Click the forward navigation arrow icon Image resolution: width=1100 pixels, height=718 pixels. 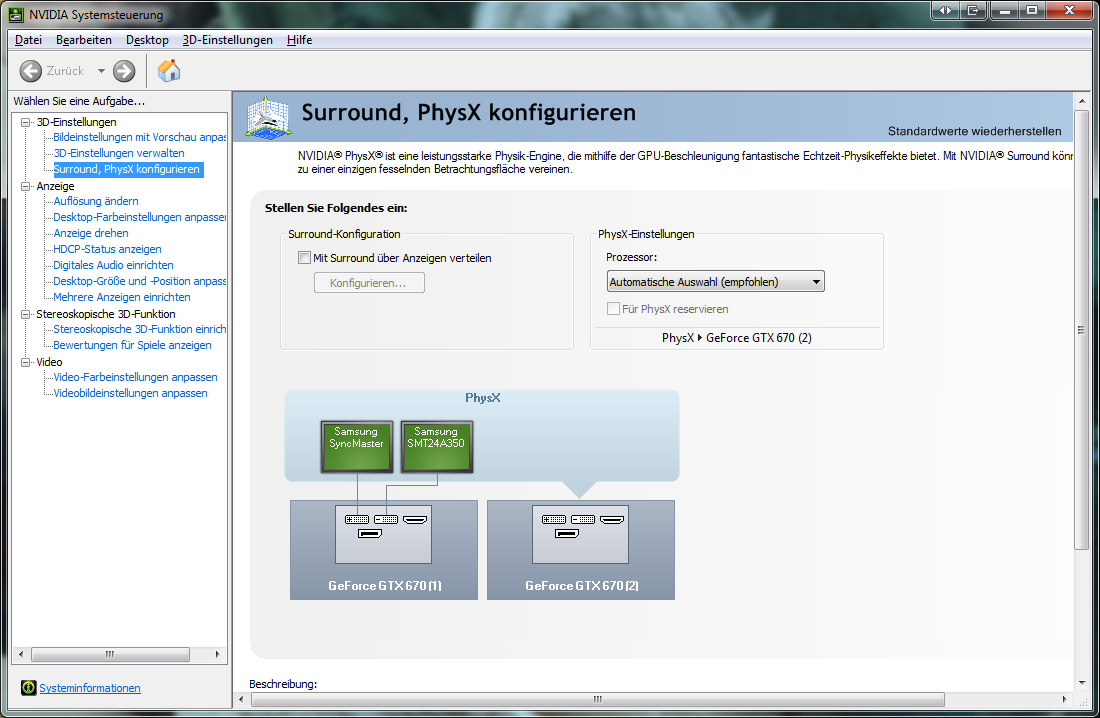(124, 71)
